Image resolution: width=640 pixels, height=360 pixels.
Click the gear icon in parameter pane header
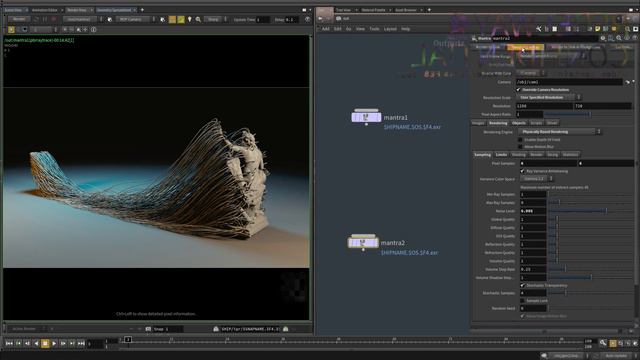point(603,38)
